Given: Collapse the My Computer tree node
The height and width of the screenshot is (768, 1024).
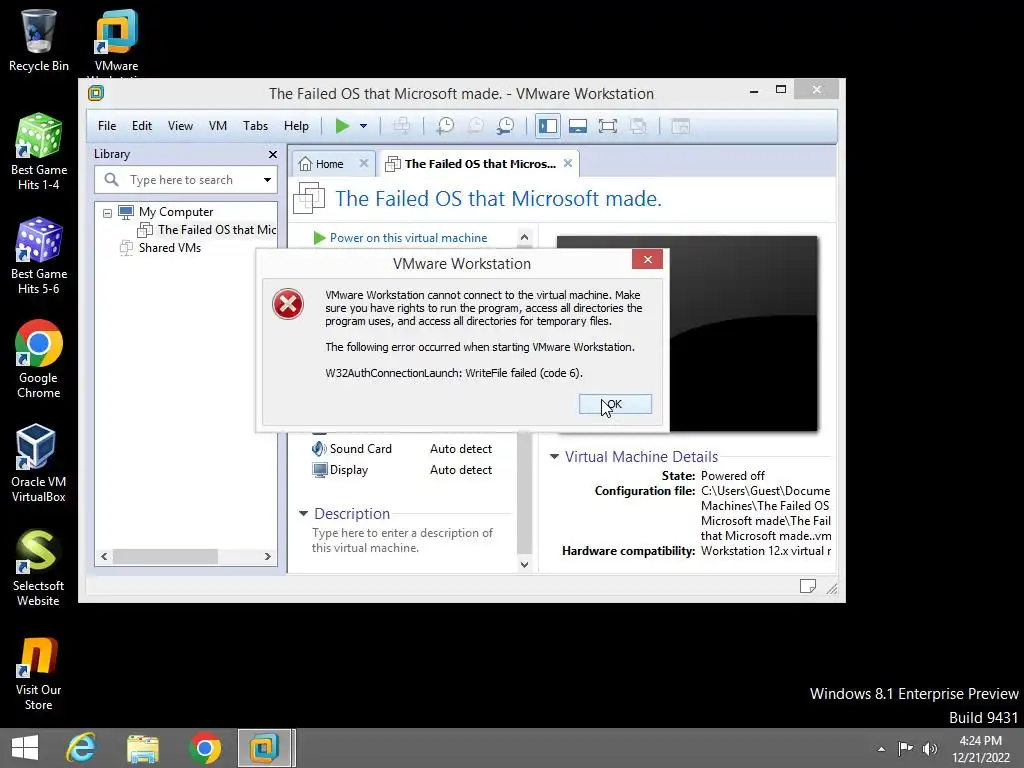Looking at the screenshot, I should (x=107, y=213).
